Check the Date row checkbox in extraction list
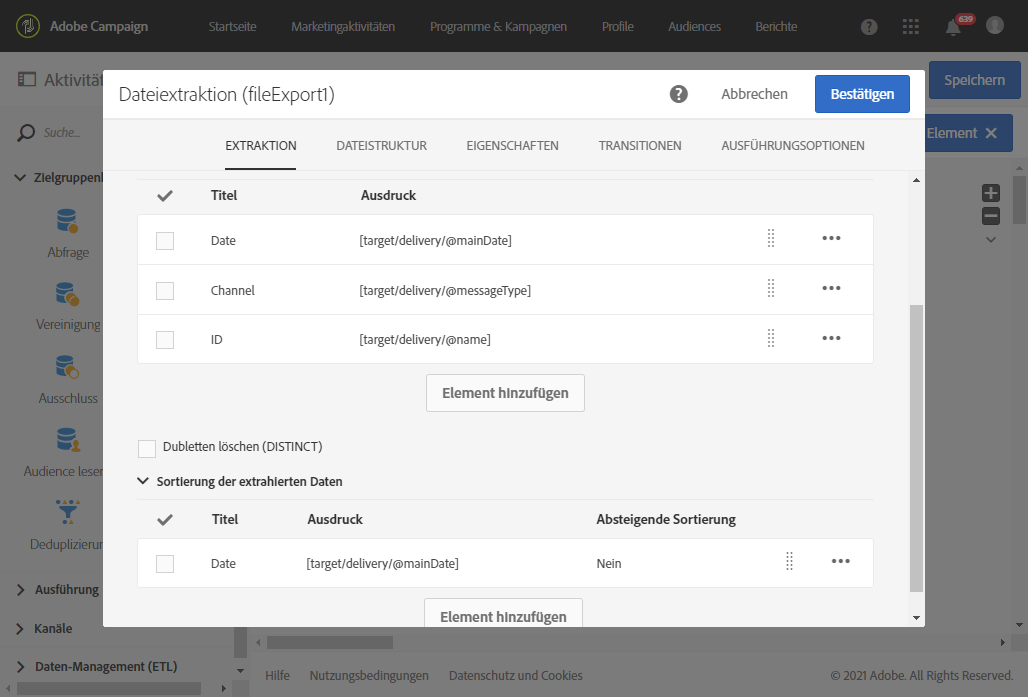This screenshot has height=697, width=1028. coord(165,241)
